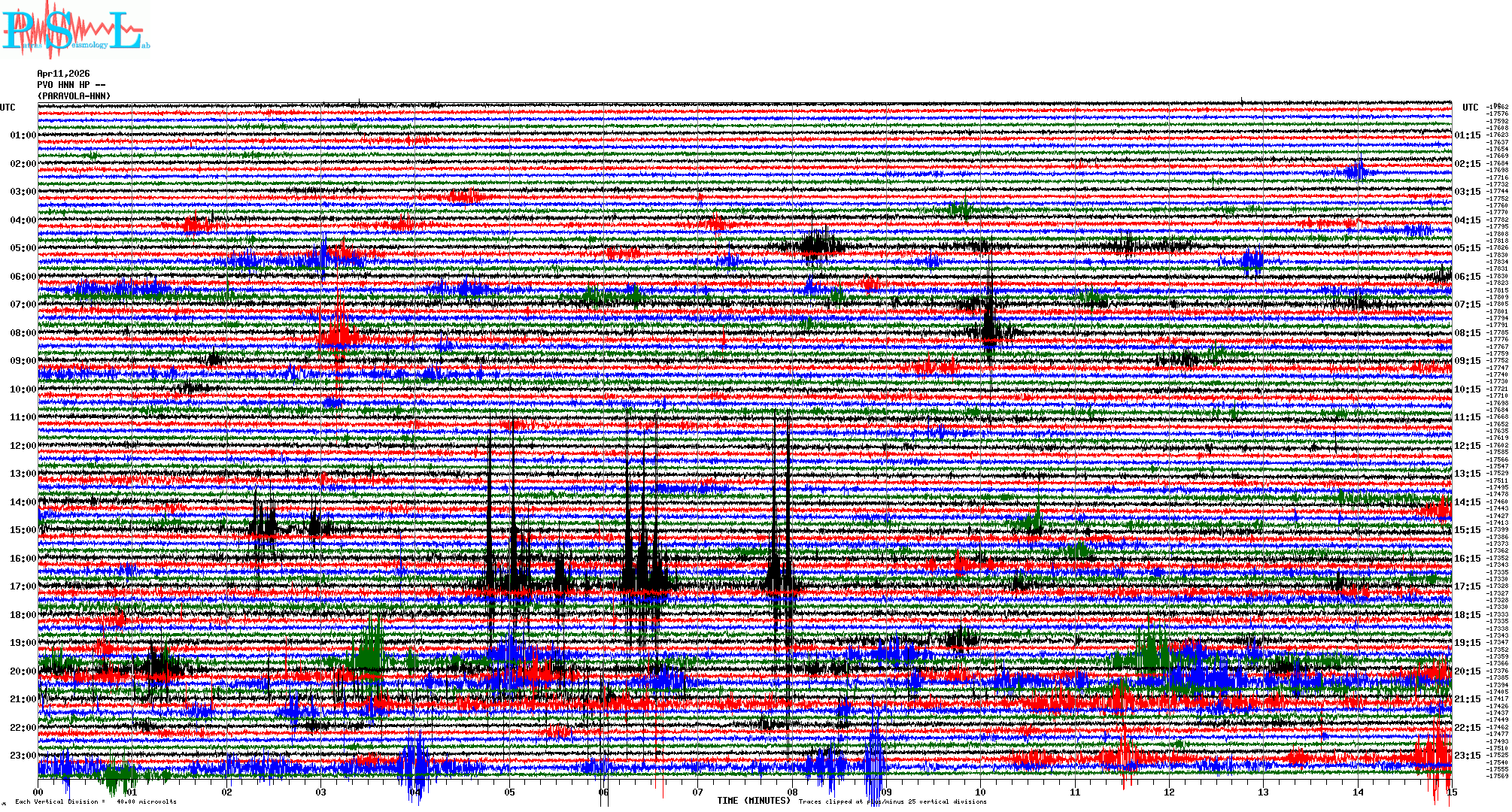This screenshot has height=812, width=1512.
Task: Click the PSL seismology lab logo
Action: tap(75, 30)
